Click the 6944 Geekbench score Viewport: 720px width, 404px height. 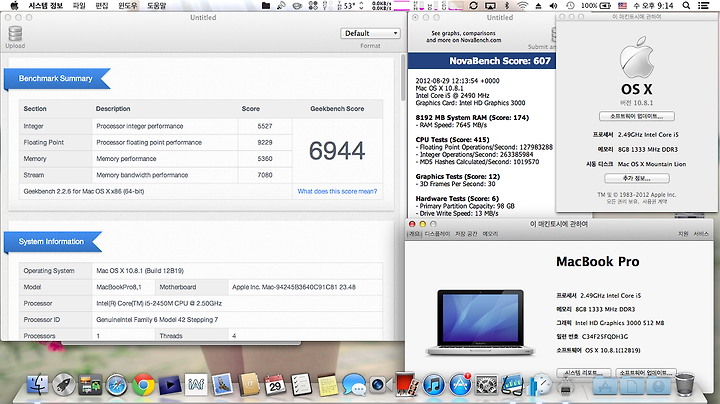[x=337, y=151]
